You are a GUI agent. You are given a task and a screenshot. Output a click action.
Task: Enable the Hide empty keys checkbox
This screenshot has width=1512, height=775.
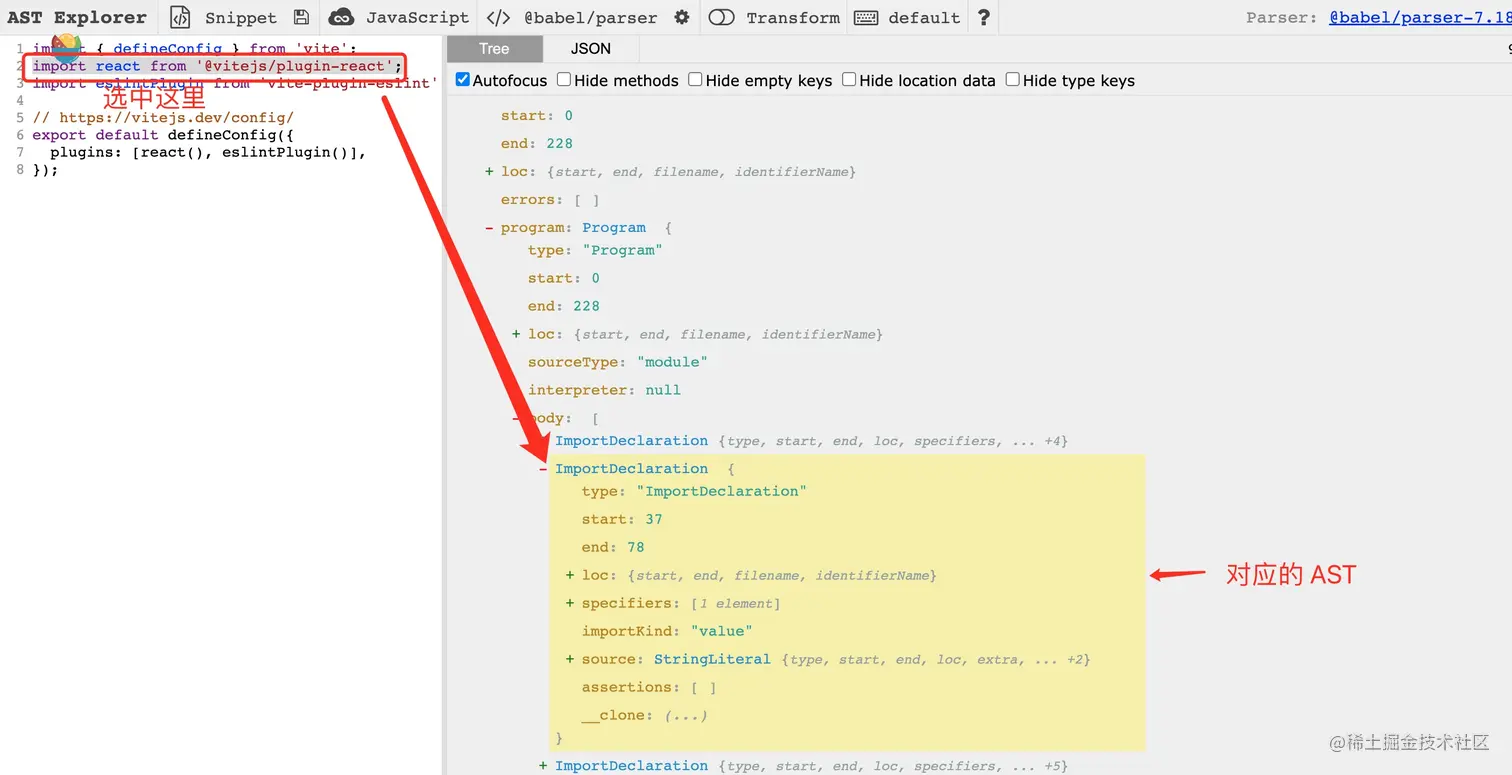[x=695, y=79]
